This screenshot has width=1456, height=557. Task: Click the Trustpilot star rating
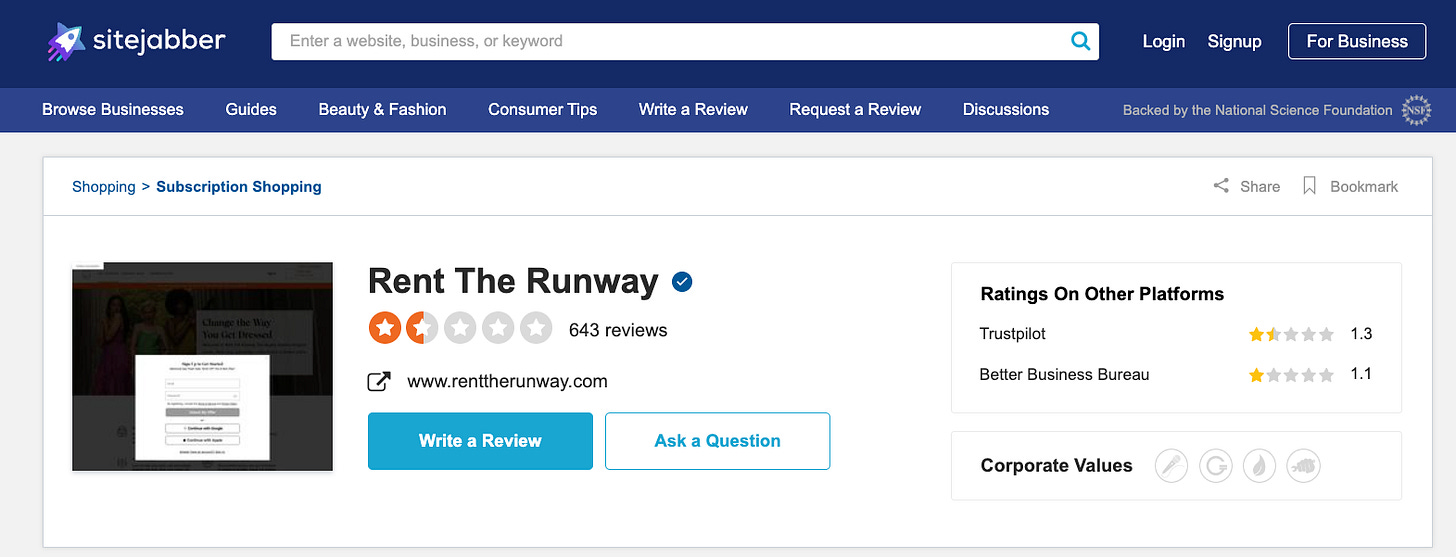pos(1291,334)
